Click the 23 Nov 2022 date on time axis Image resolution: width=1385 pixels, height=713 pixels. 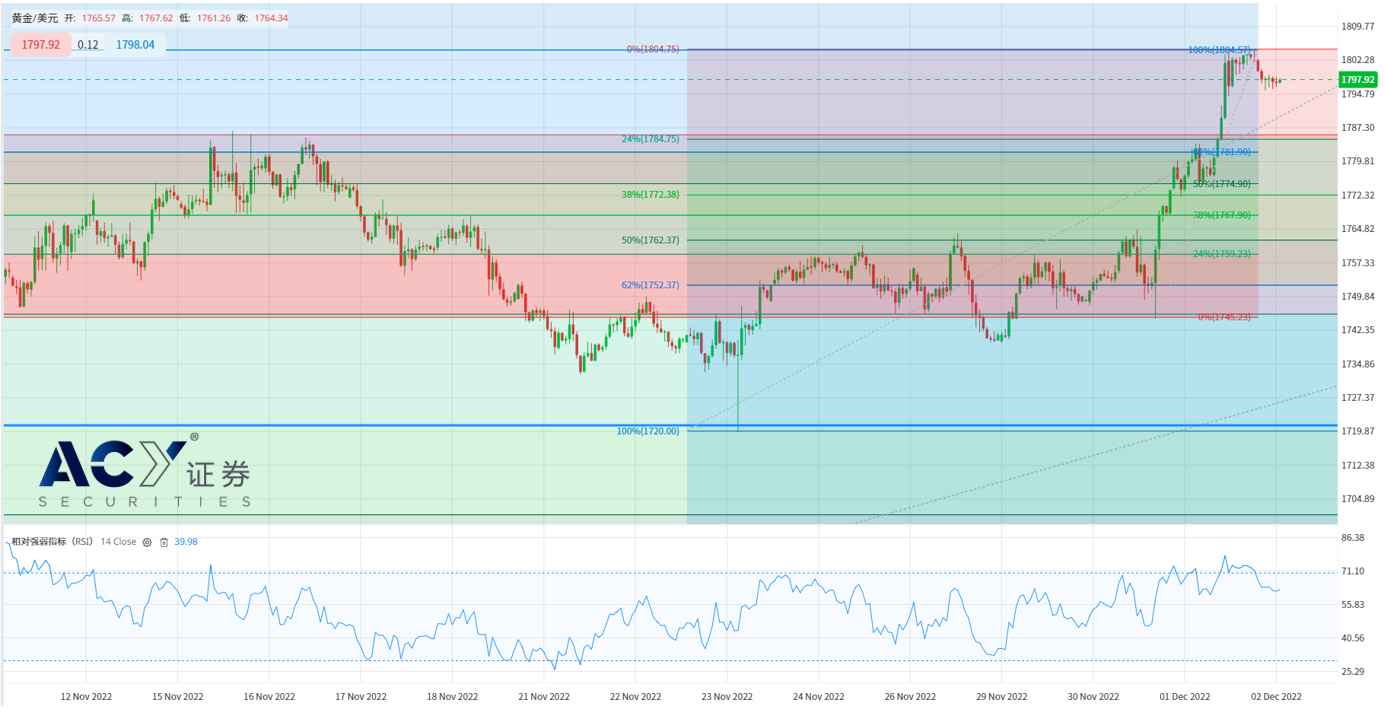pyautogui.click(x=727, y=696)
